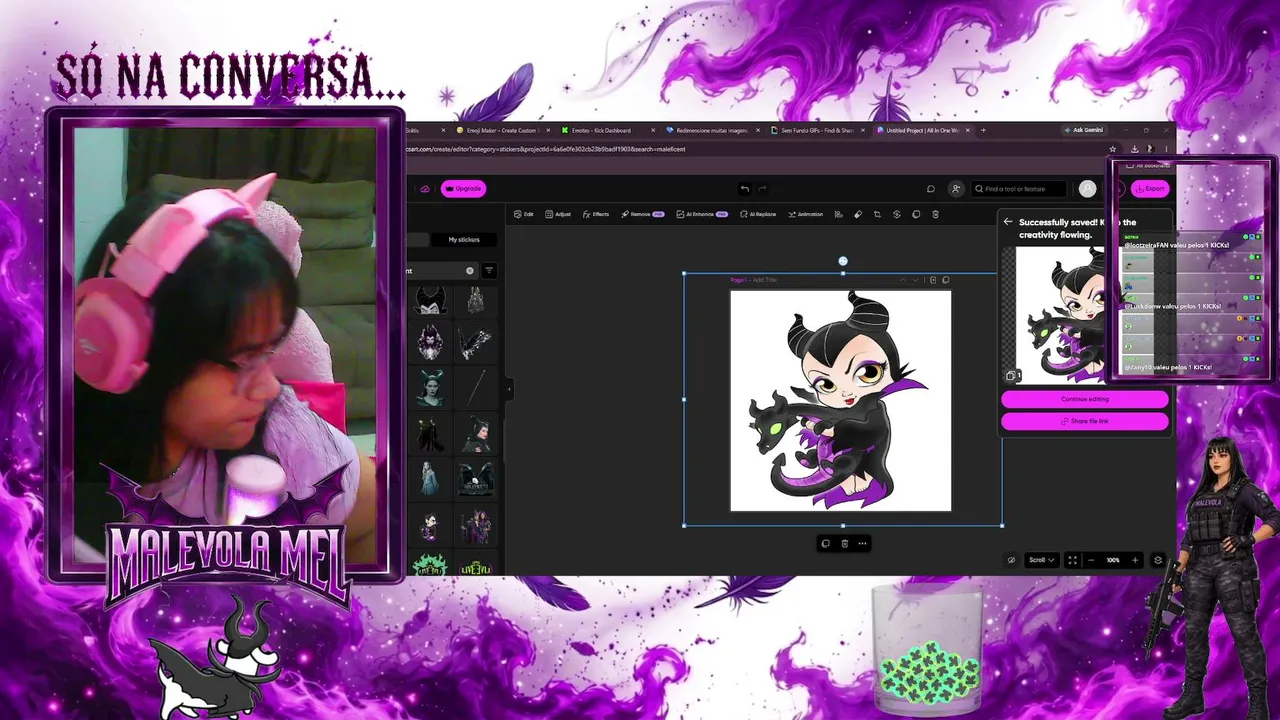Select the black feather wings sticker
Image resolution: width=1280 pixels, height=720 pixels.
click(475, 343)
